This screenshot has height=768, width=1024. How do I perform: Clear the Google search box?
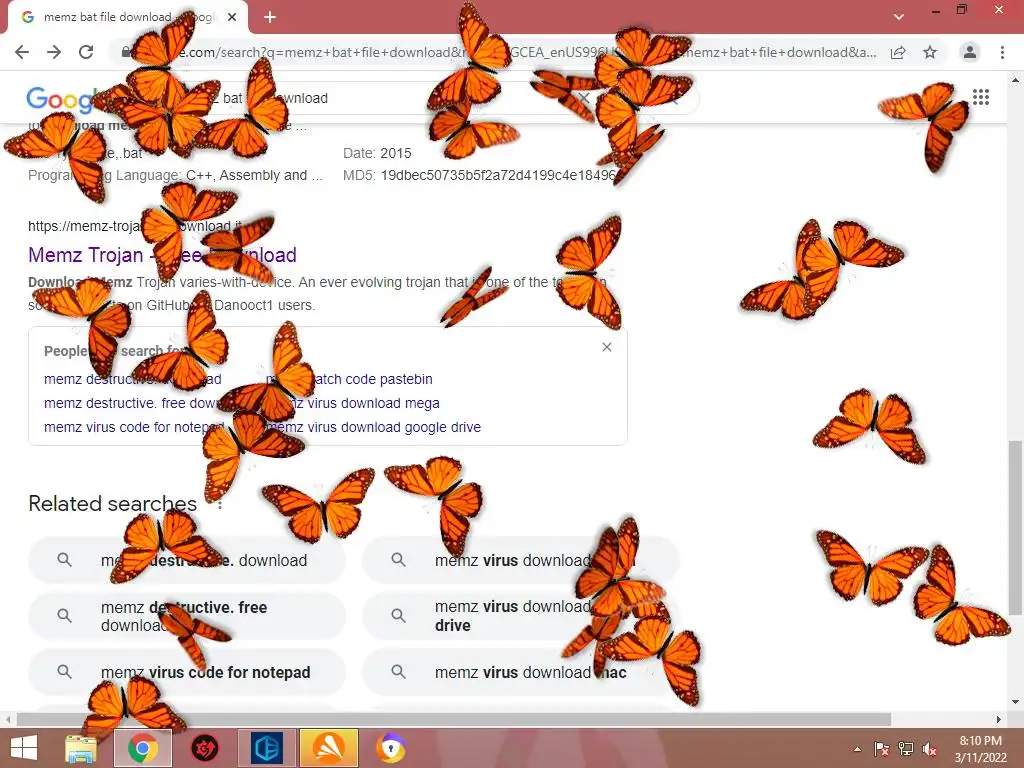[x=584, y=98]
